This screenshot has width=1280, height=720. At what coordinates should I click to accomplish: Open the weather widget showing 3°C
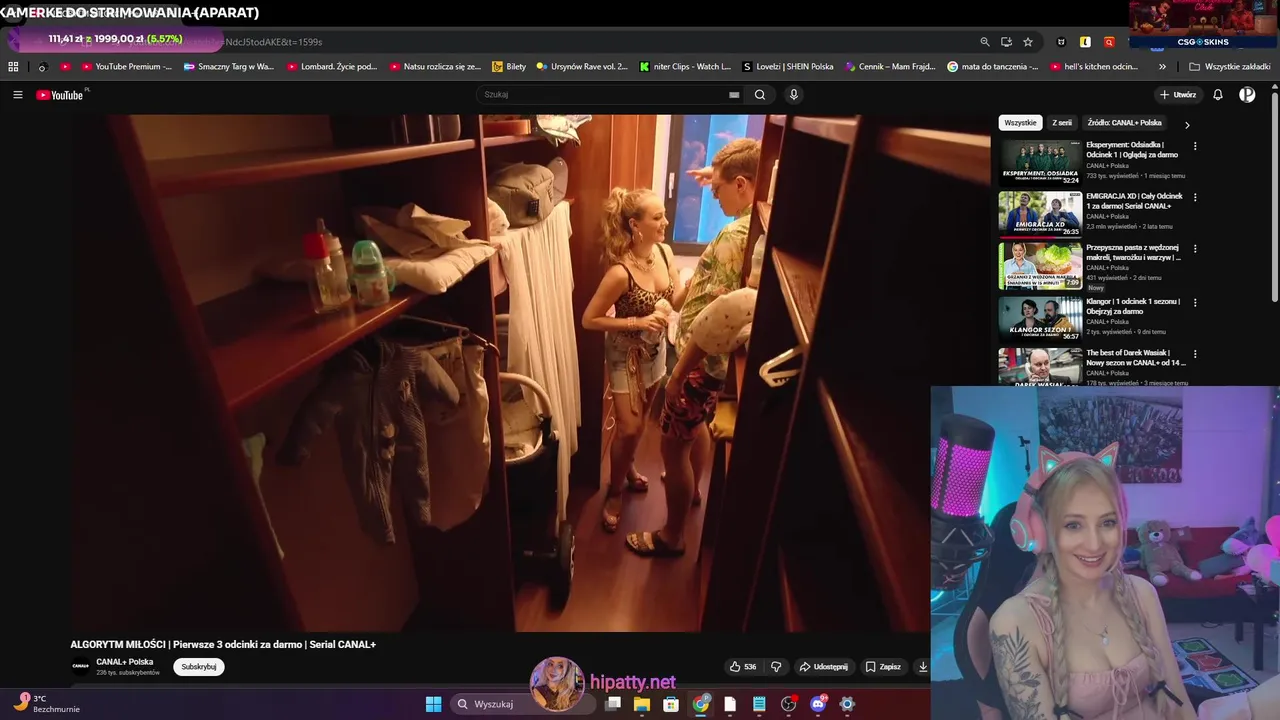click(45, 704)
